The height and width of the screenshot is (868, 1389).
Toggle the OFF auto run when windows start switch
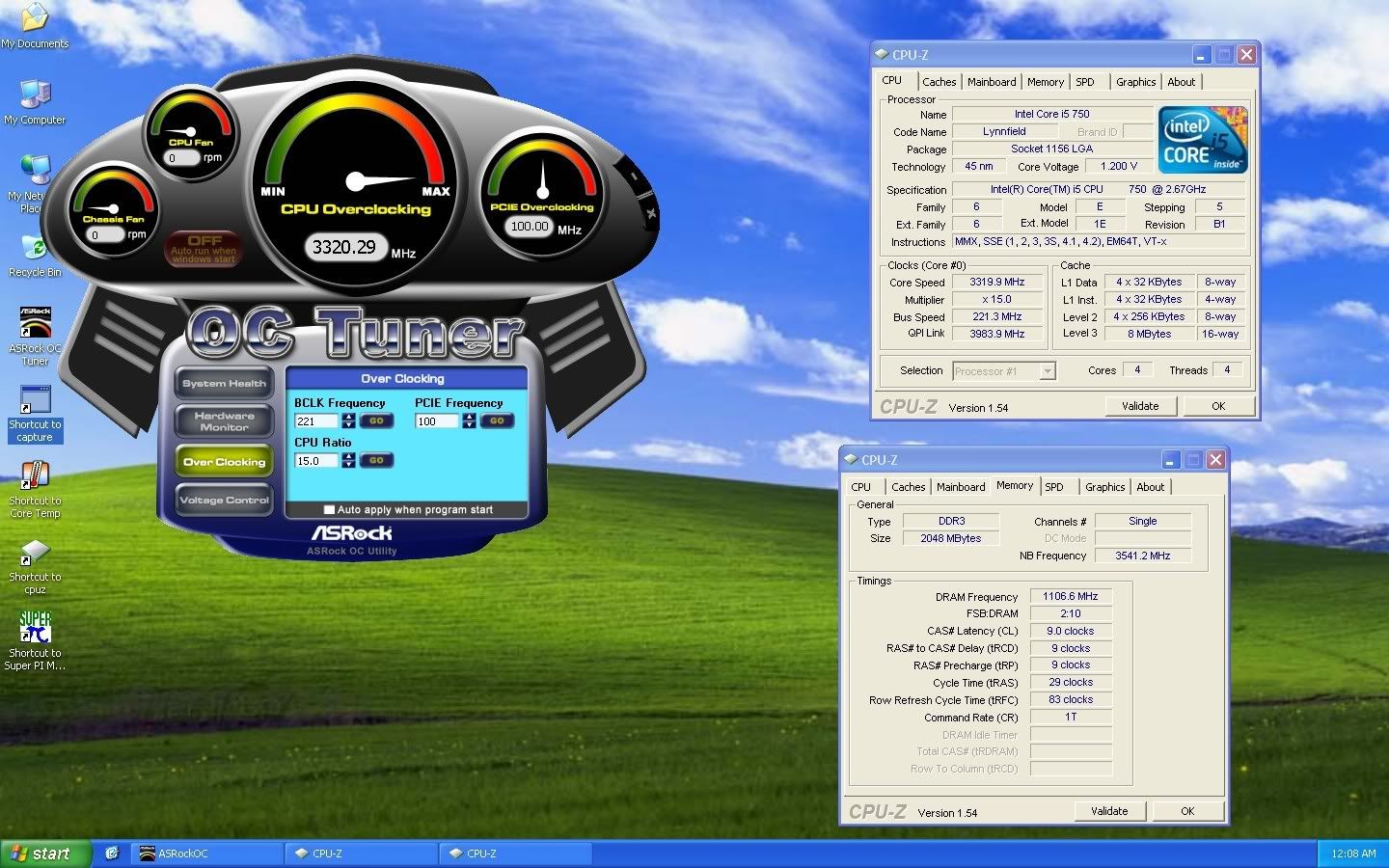pos(204,248)
